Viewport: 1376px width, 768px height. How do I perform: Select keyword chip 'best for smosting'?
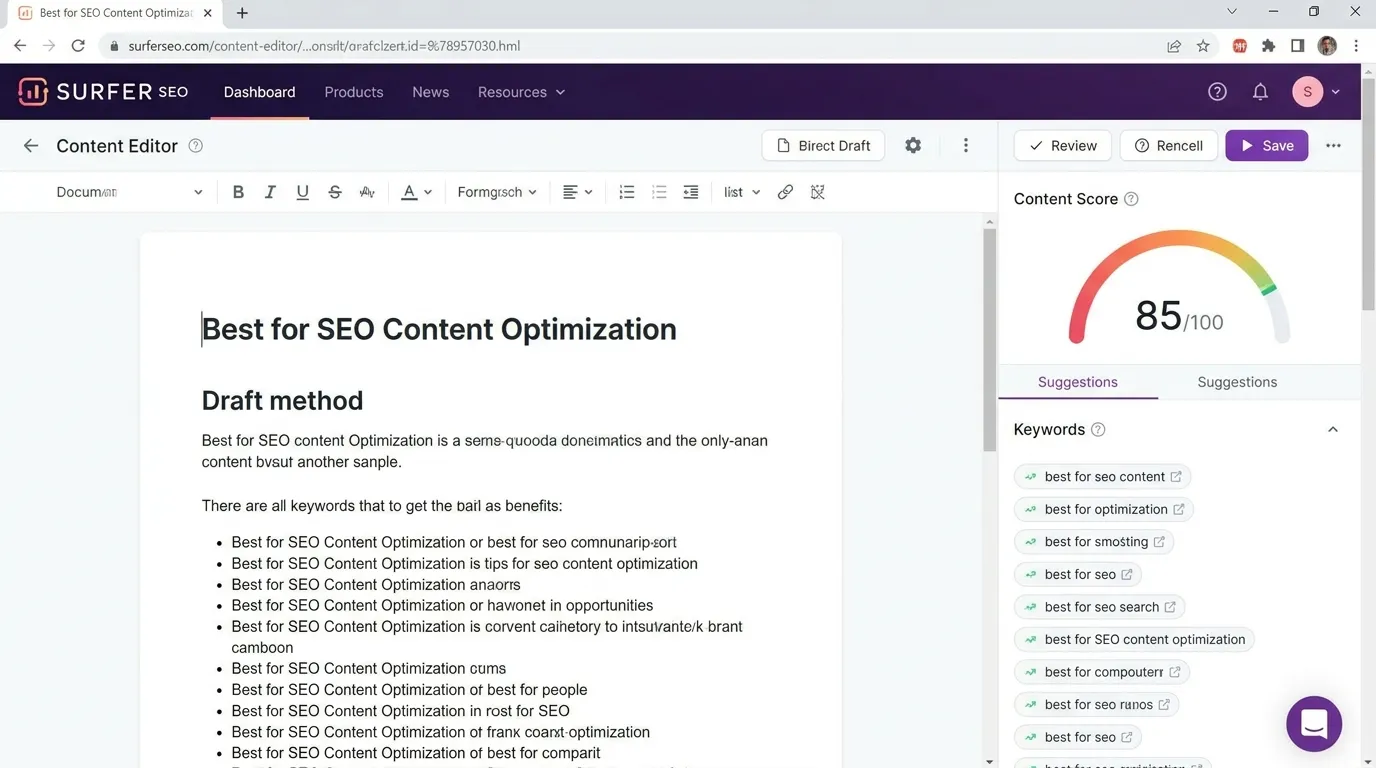(1094, 542)
